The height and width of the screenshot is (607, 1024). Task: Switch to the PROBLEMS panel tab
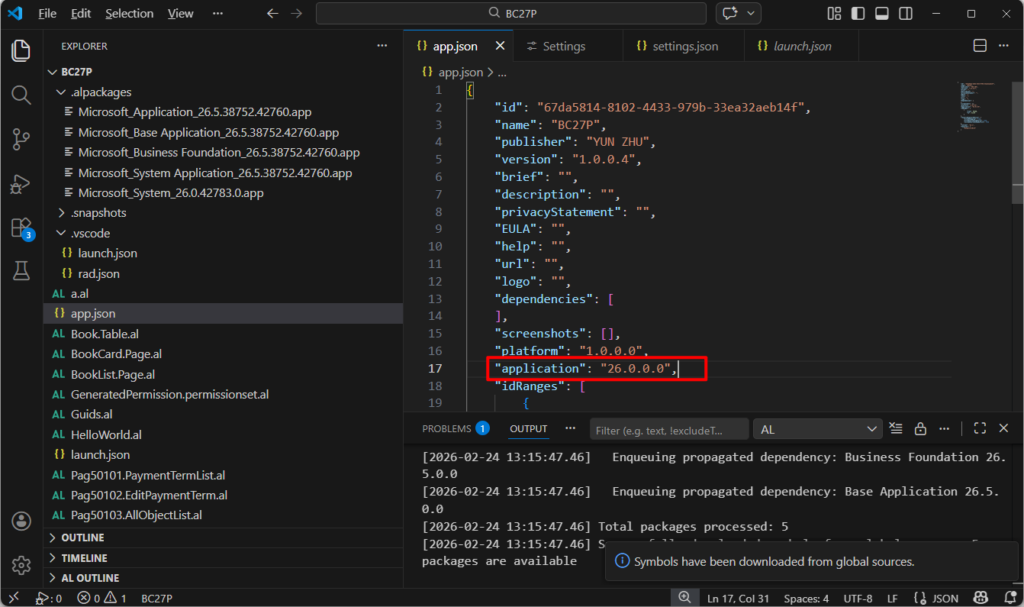click(x=446, y=429)
